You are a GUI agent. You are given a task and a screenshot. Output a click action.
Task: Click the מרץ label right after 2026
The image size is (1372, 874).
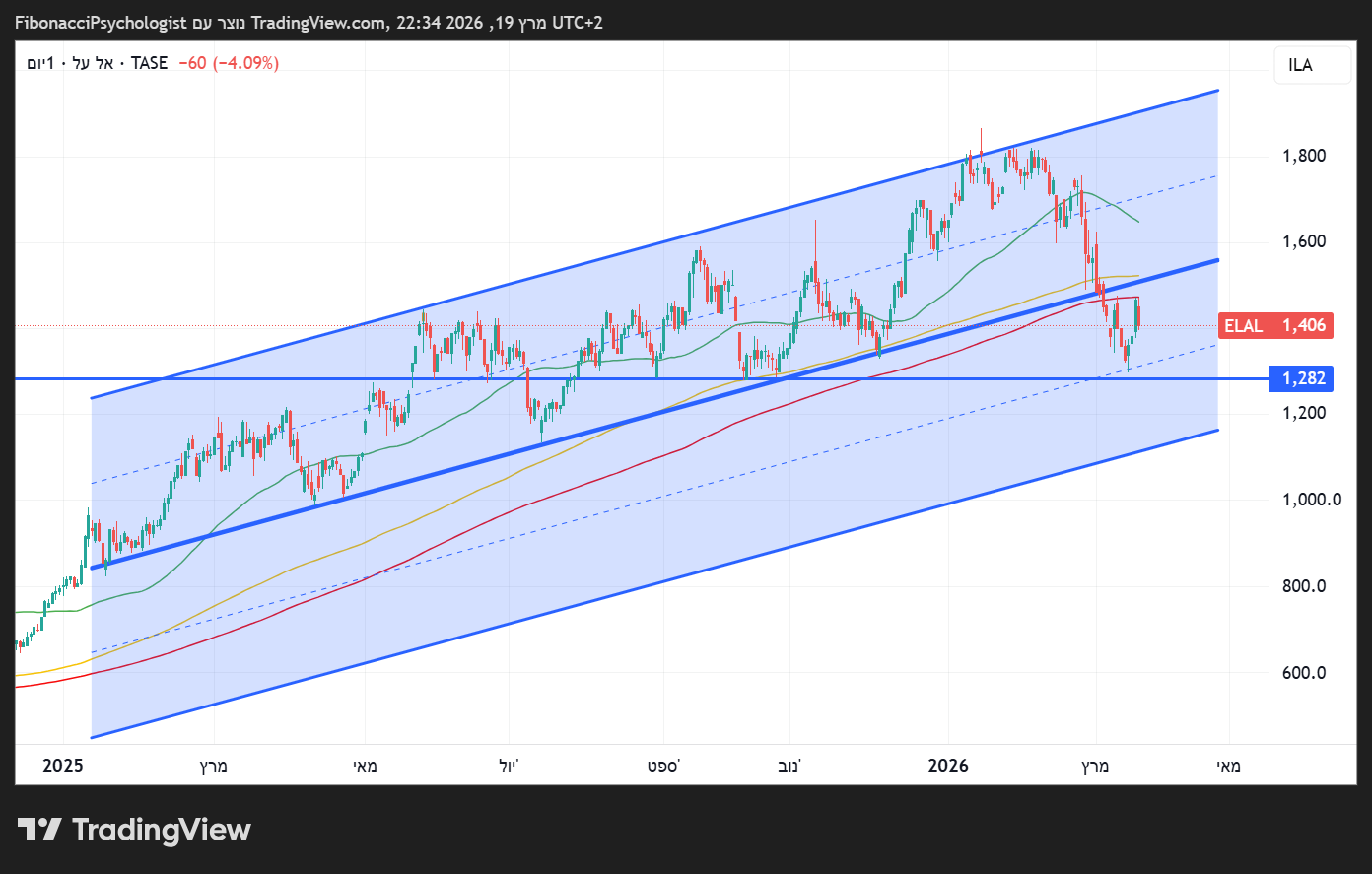1095,766
